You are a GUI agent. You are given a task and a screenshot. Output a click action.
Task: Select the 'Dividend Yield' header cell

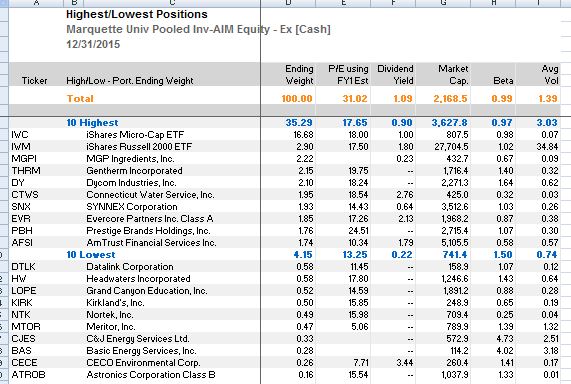[395, 75]
